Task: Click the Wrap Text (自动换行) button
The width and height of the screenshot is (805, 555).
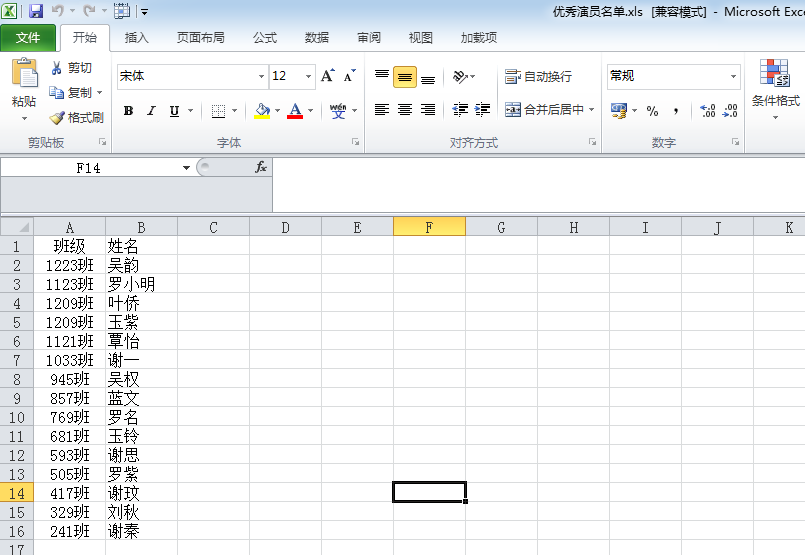Action: pos(538,76)
